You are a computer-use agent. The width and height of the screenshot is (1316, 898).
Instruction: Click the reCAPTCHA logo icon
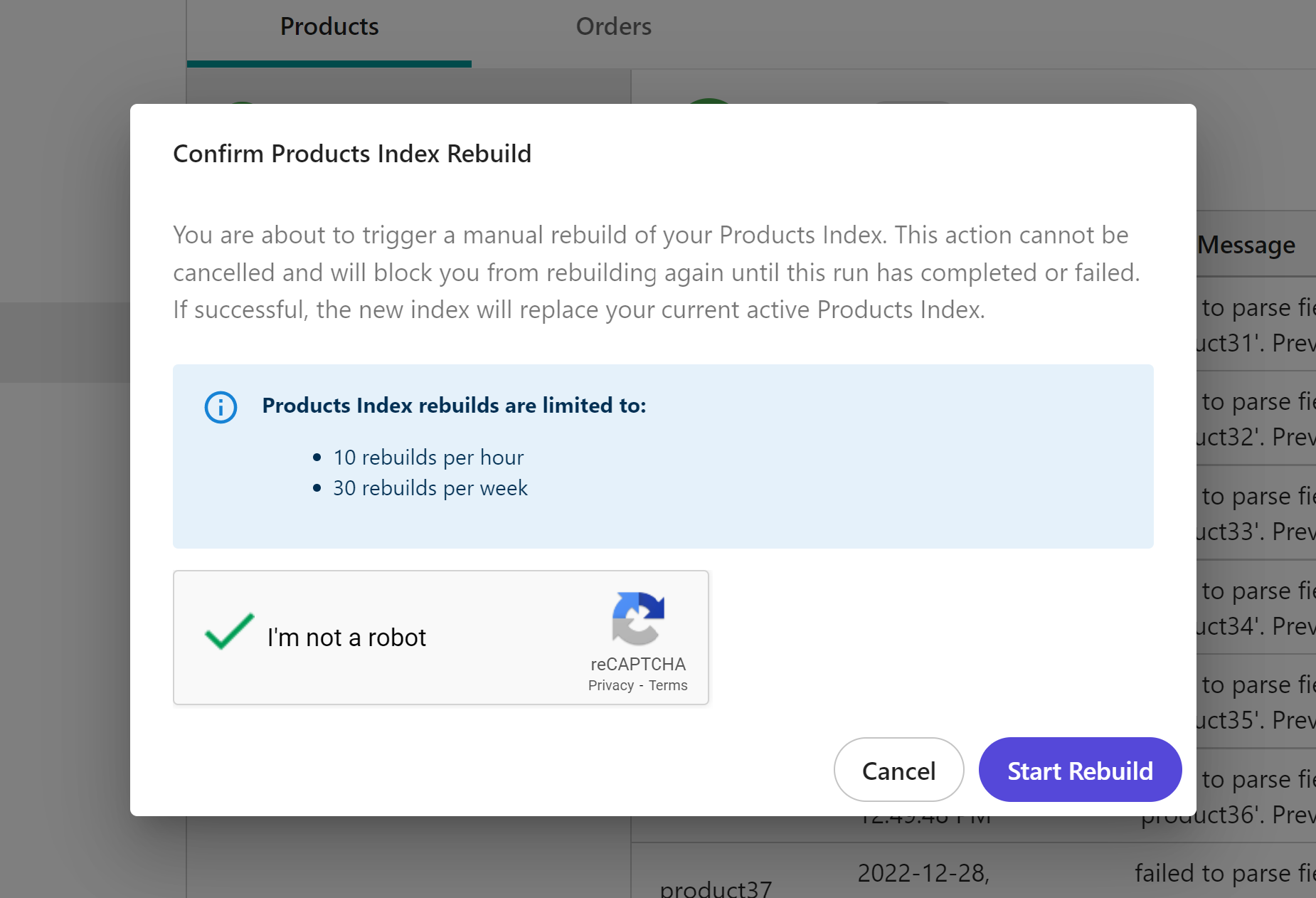[x=638, y=618]
